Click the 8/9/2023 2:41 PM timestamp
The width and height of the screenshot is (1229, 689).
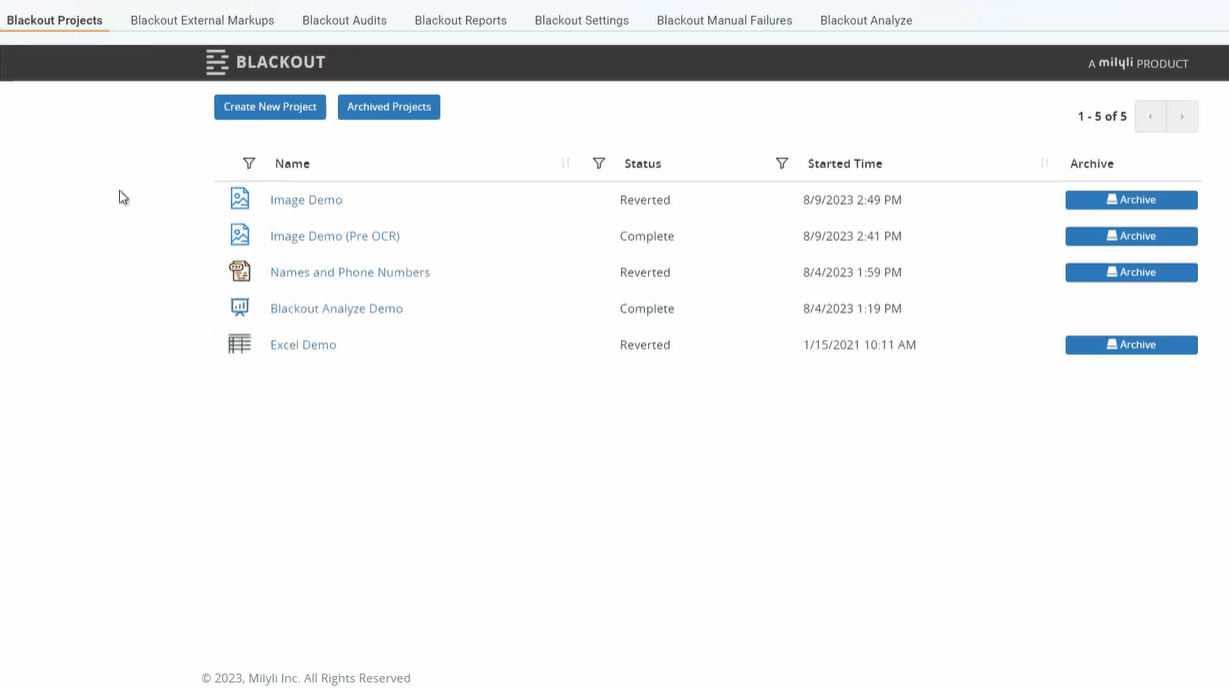tap(852, 236)
